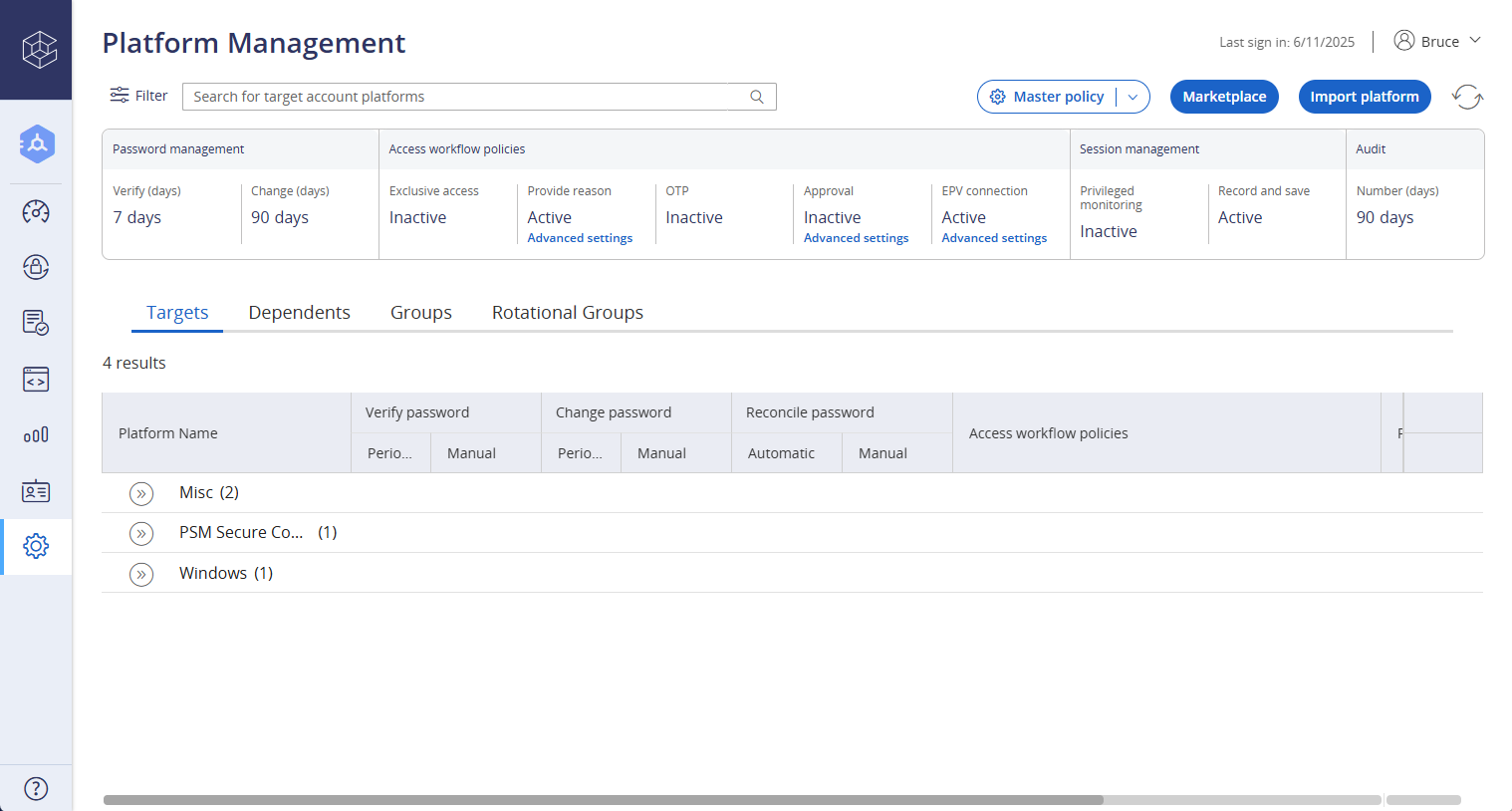Click Advanced settings under Approval
The height and width of the screenshot is (811, 1512).
coord(856,237)
